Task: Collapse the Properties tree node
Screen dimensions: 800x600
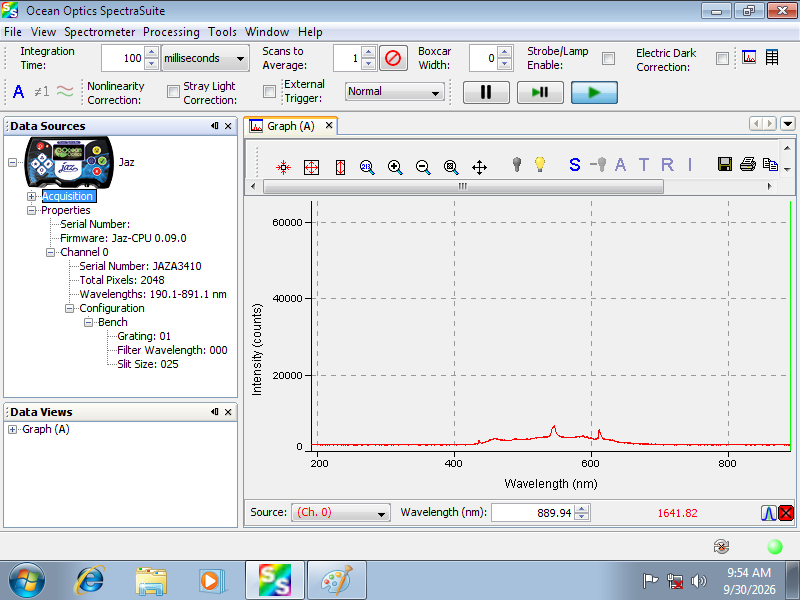Action: [x=32, y=210]
